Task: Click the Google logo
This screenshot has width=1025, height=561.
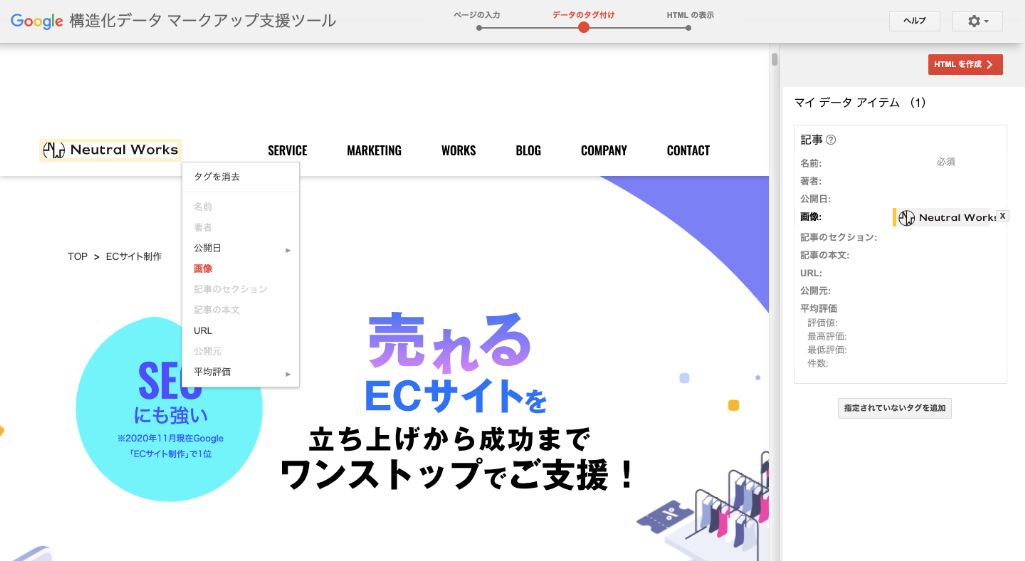Action: point(37,21)
